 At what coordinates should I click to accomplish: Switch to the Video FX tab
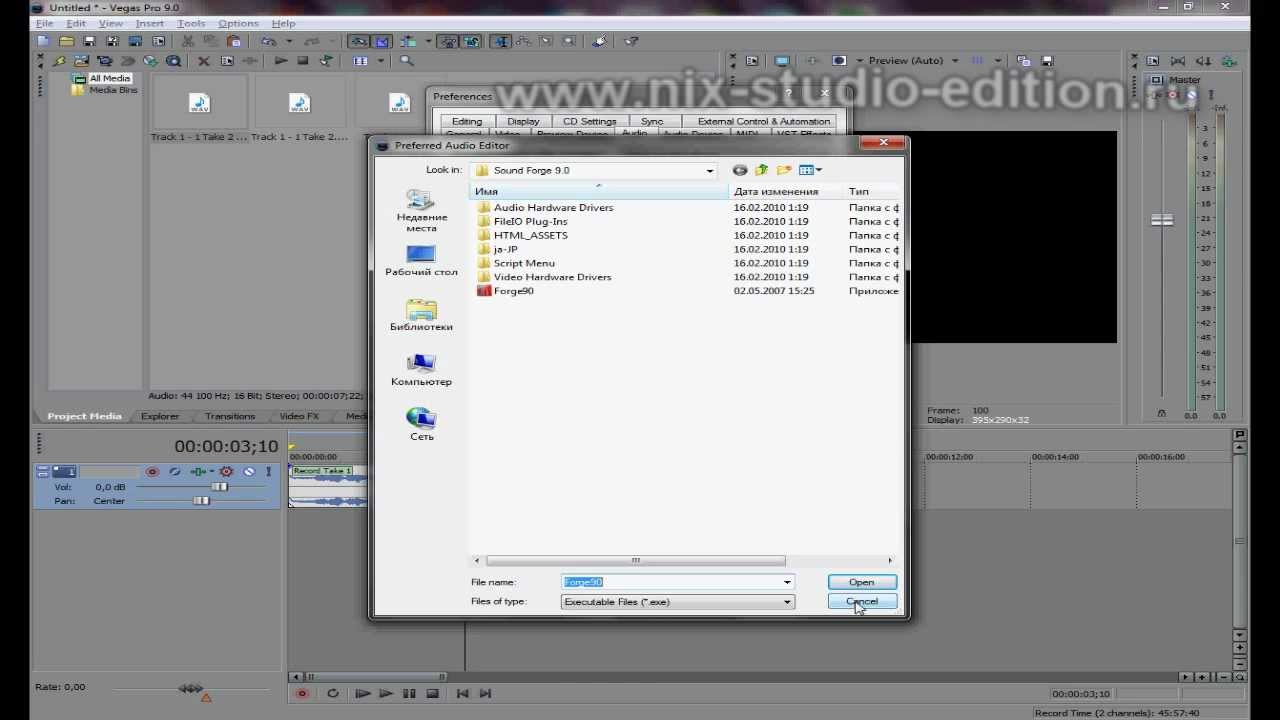point(299,416)
